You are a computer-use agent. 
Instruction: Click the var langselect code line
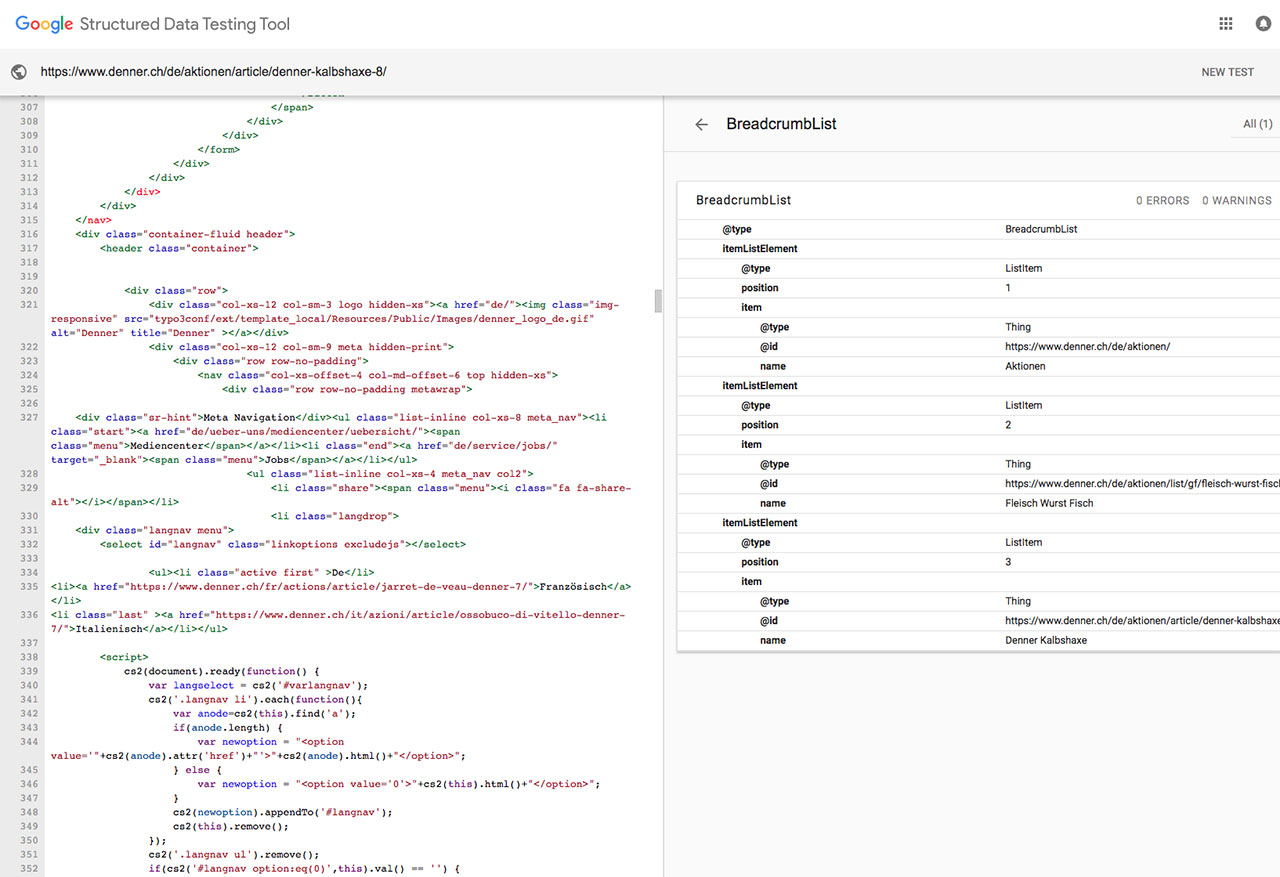pos(258,685)
